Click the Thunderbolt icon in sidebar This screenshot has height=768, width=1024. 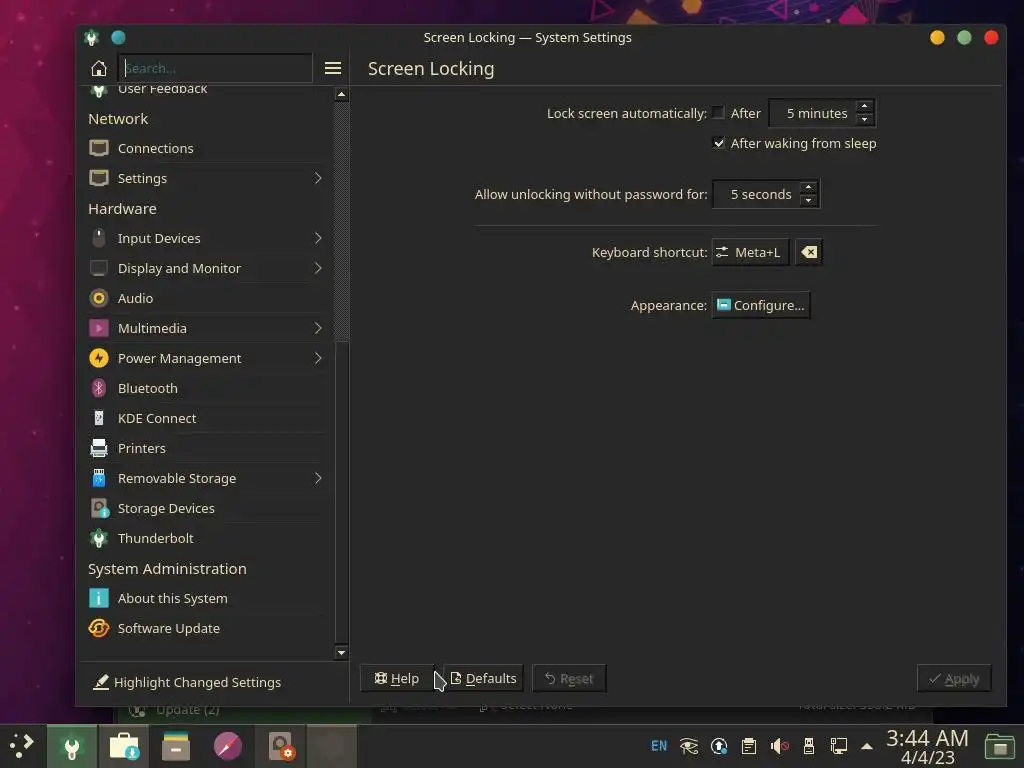click(99, 538)
